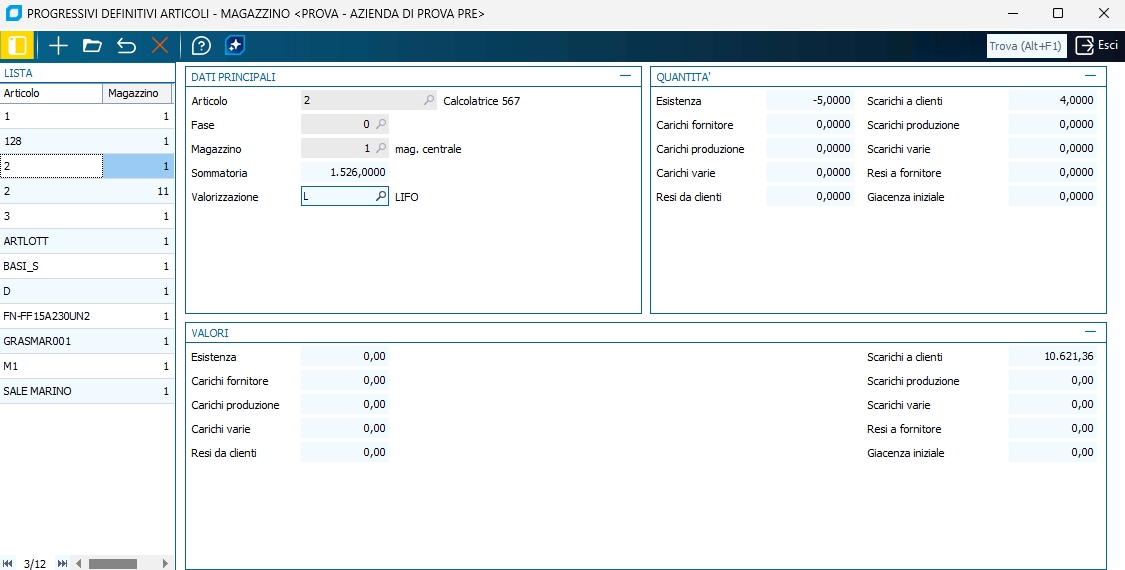The image size is (1125, 570).
Task: Click the application logo in title bar
Action: 13,13
